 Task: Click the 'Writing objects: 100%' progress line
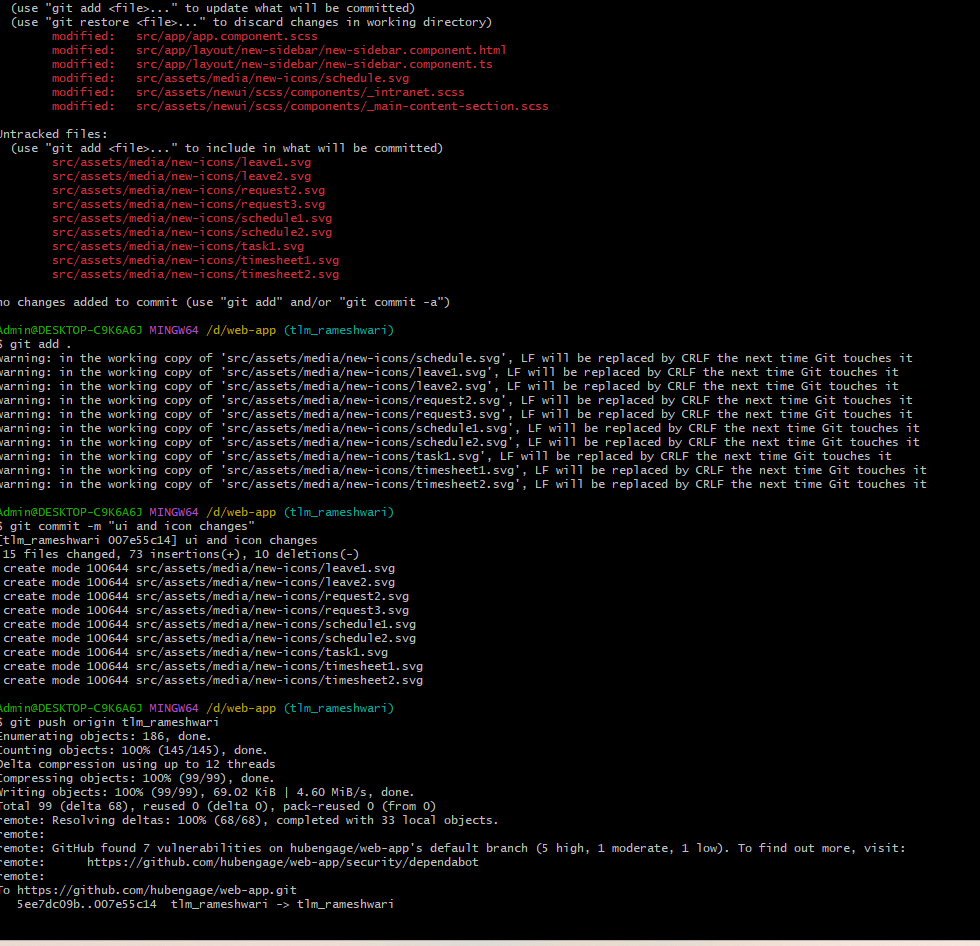207,792
